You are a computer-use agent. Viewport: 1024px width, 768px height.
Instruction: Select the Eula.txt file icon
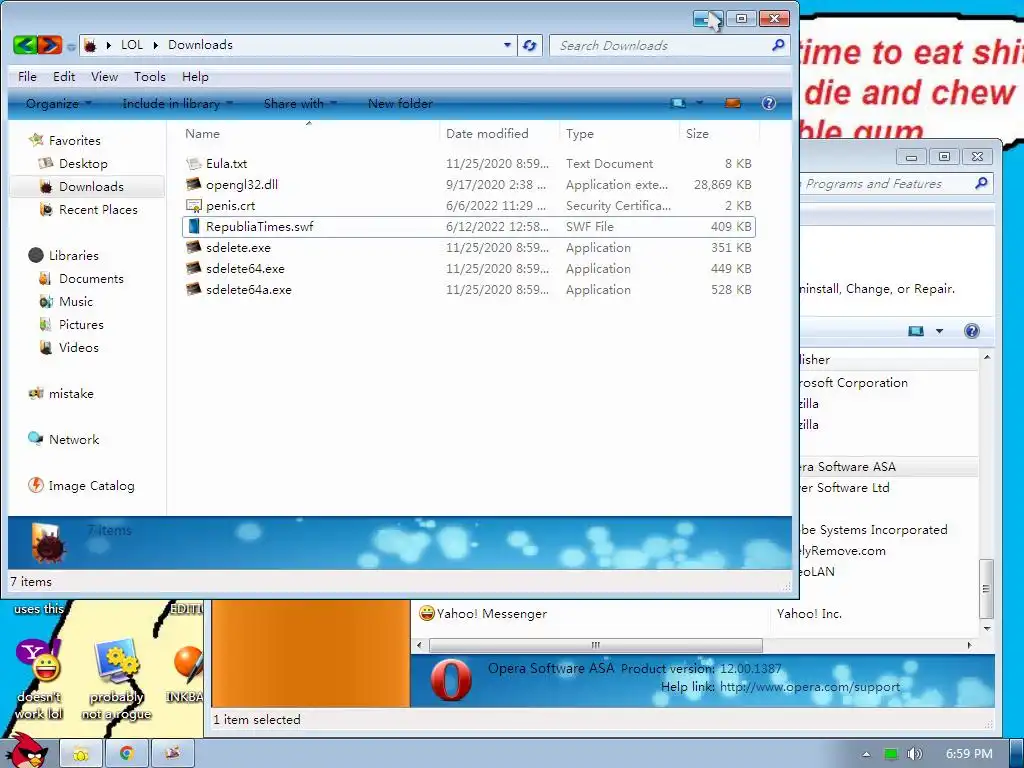point(193,164)
